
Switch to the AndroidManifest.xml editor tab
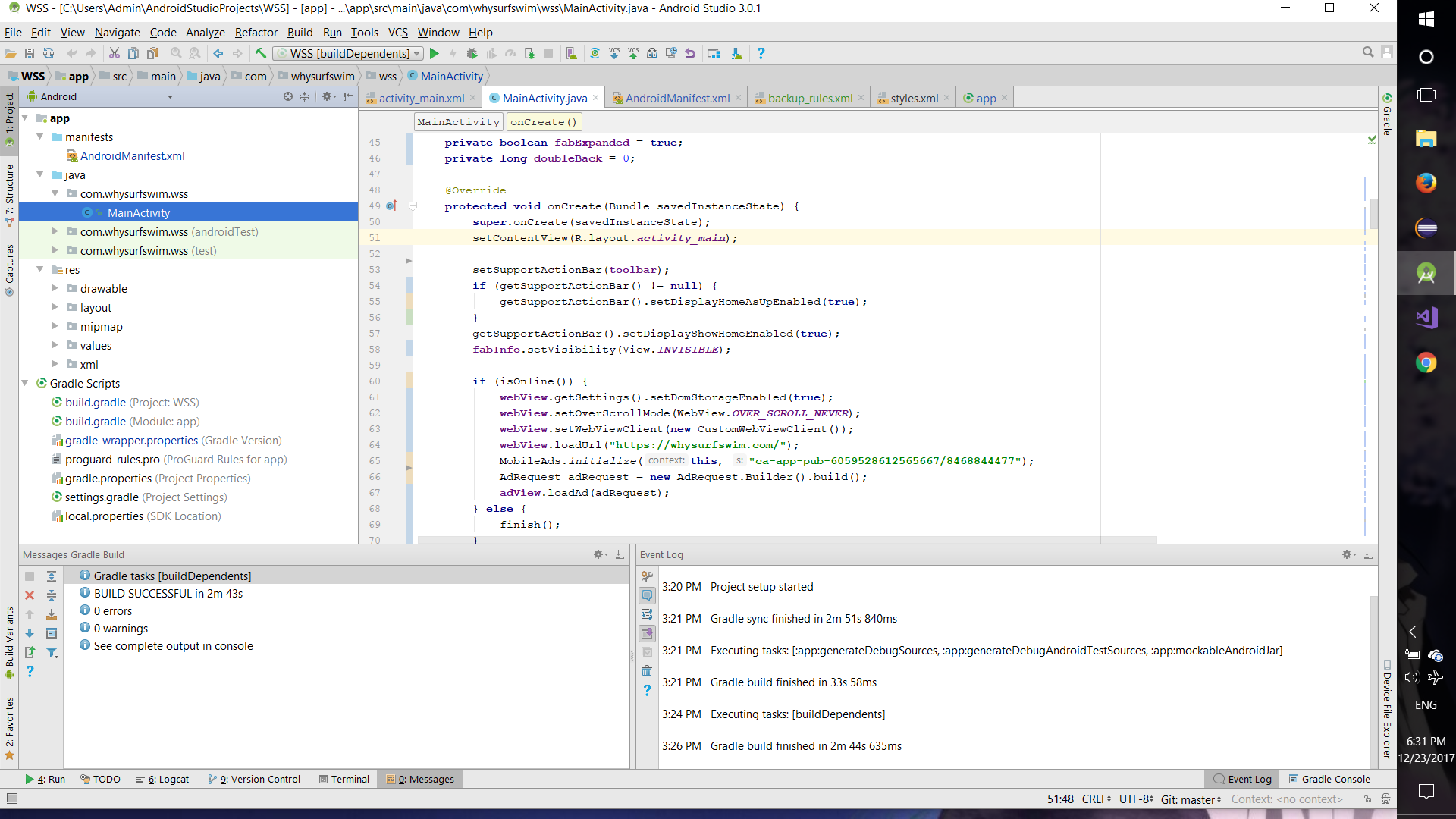pyautogui.click(x=676, y=99)
